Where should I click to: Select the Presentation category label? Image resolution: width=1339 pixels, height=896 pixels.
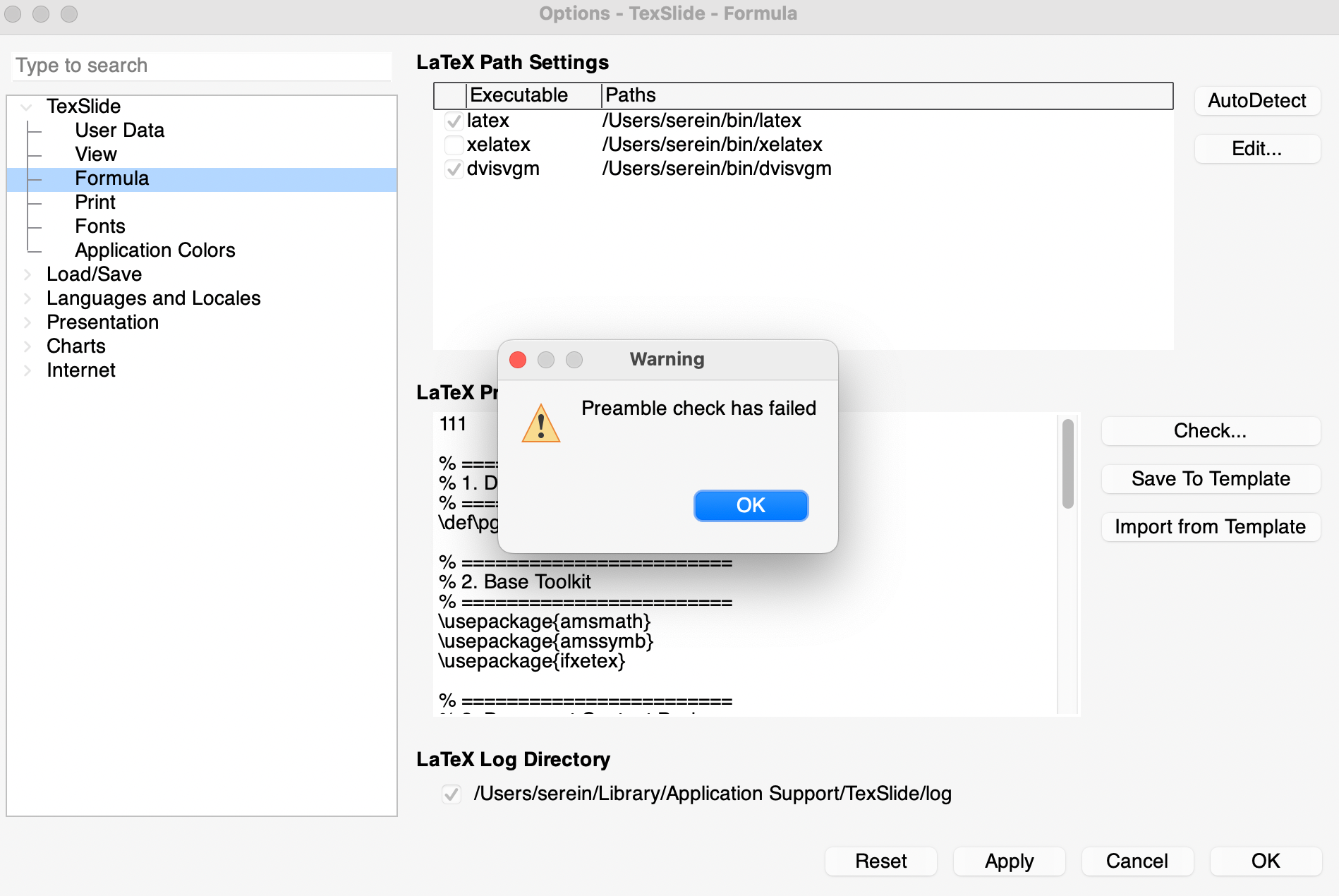102,322
